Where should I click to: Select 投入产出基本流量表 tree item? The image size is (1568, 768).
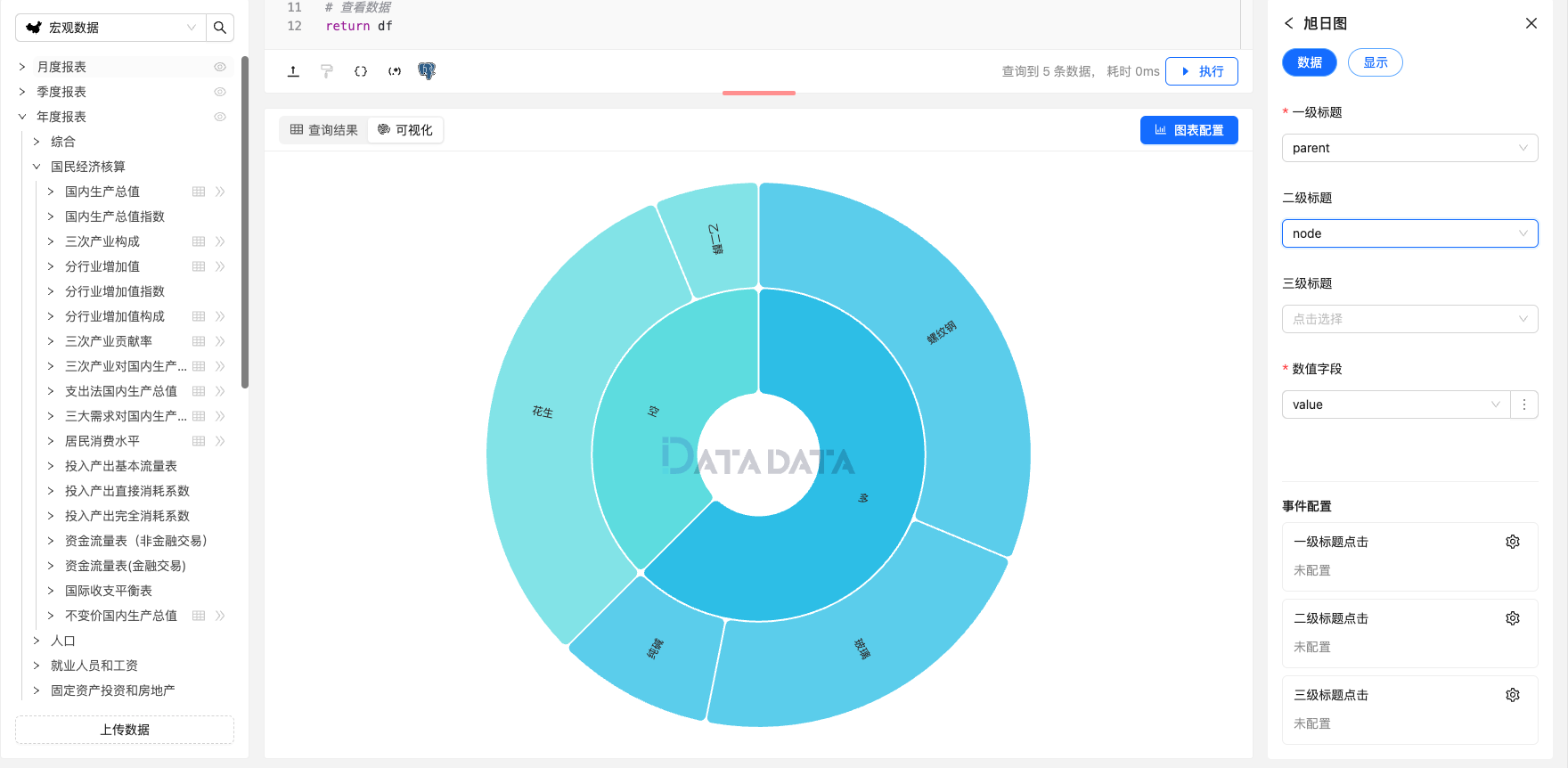[121, 466]
